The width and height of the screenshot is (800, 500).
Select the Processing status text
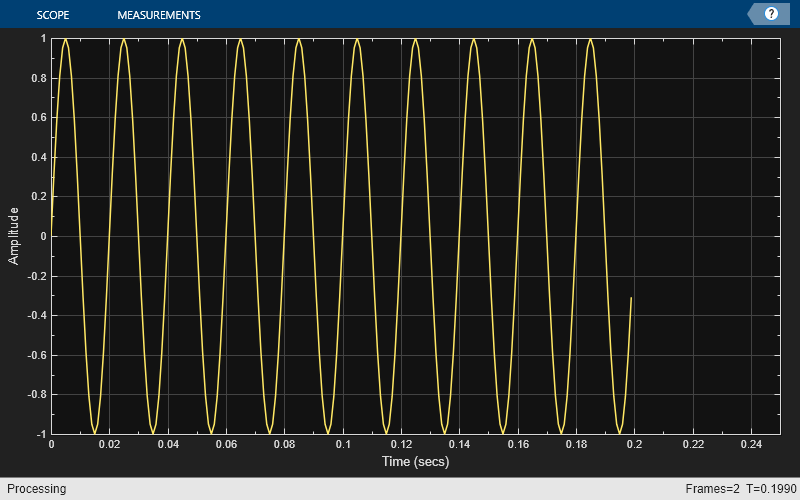coord(36,489)
